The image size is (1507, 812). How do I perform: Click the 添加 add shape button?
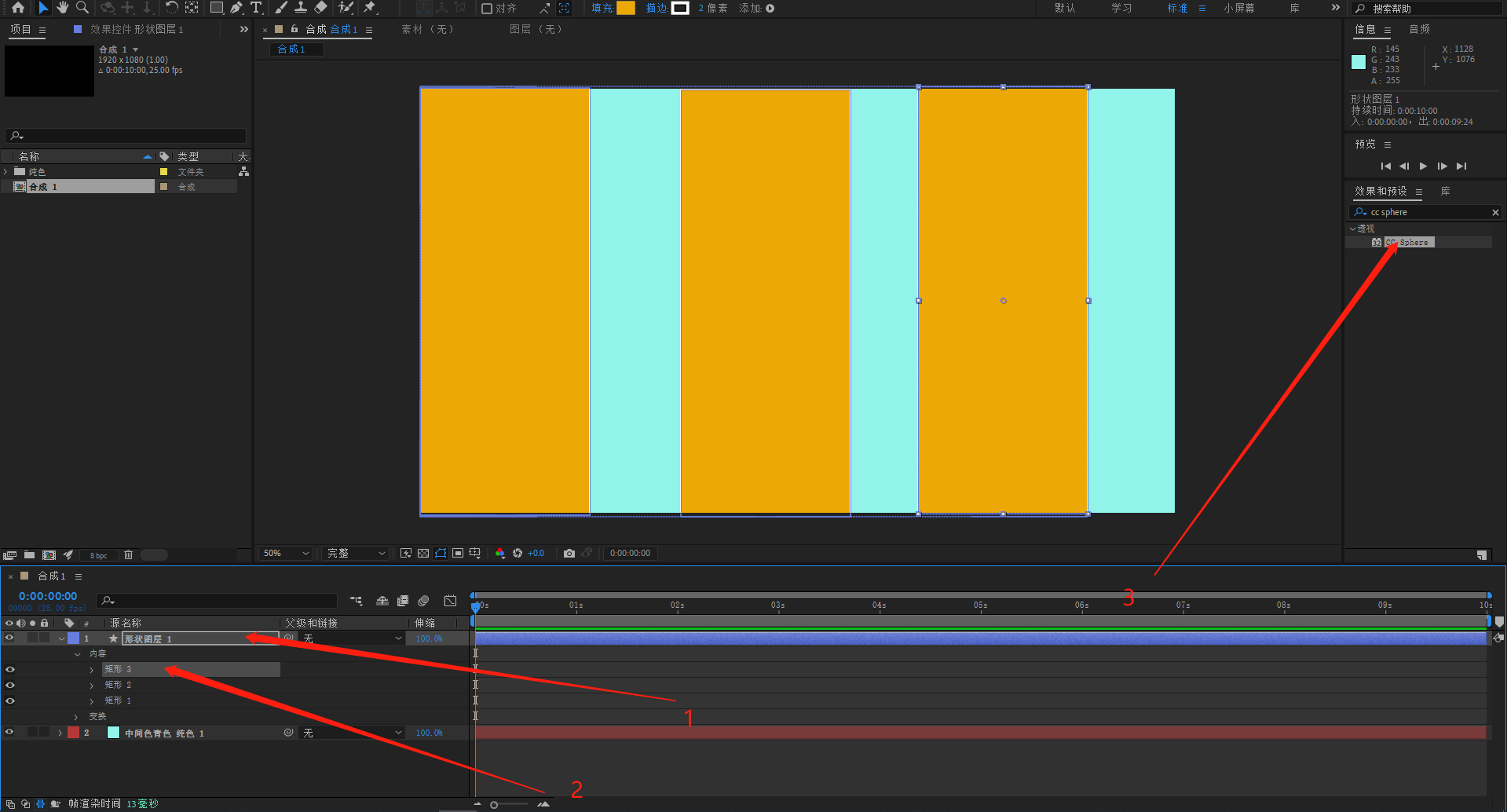[770, 9]
